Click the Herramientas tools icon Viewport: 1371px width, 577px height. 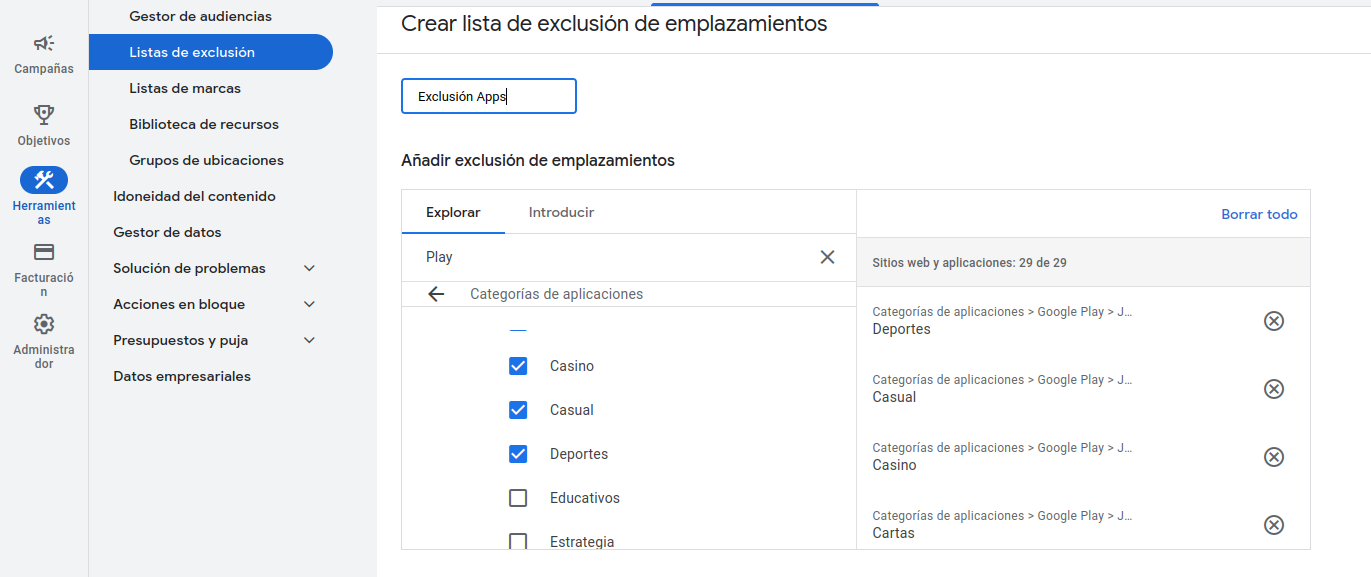coord(43,178)
